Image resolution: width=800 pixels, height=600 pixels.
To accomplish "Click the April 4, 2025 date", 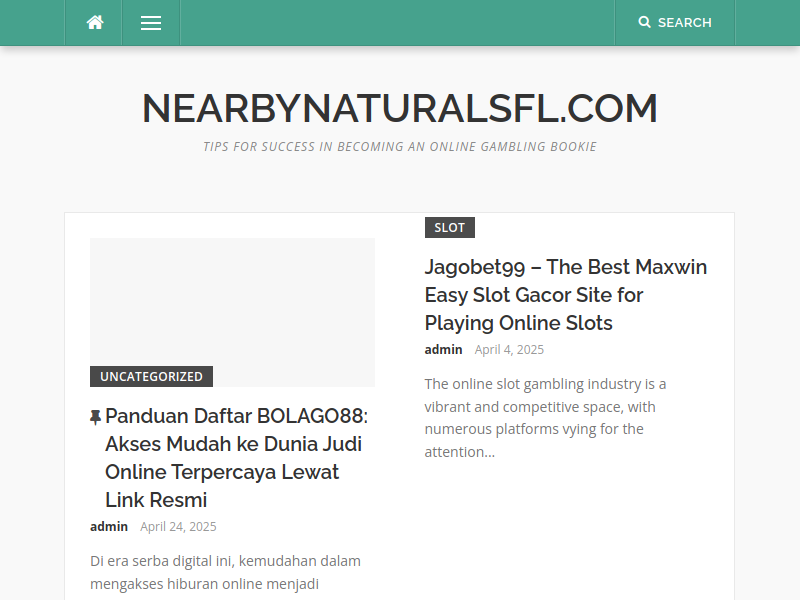I will click(509, 349).
